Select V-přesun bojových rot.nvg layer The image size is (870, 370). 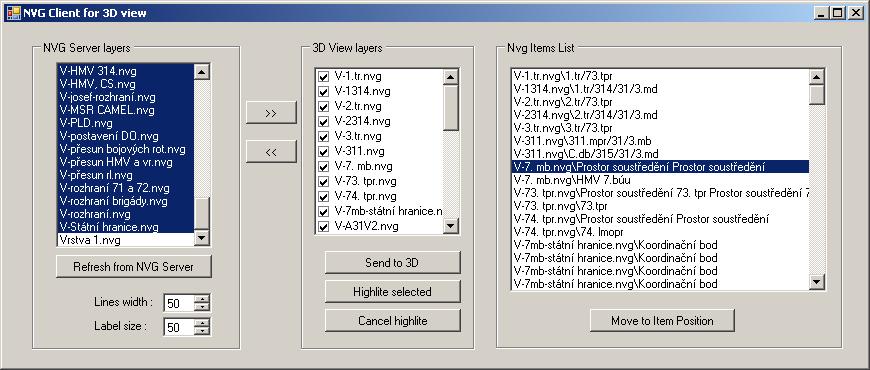coord(126,149)
